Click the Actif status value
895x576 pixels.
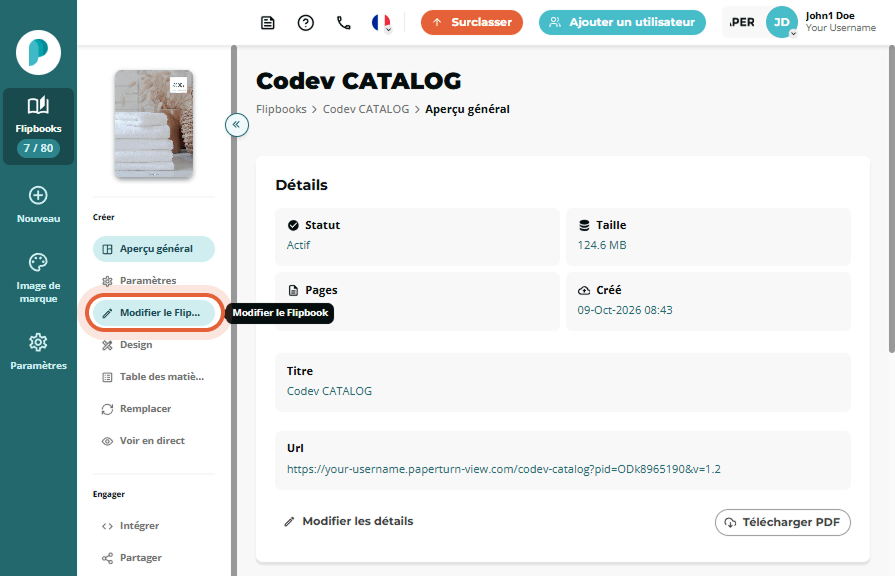(299, 245)
